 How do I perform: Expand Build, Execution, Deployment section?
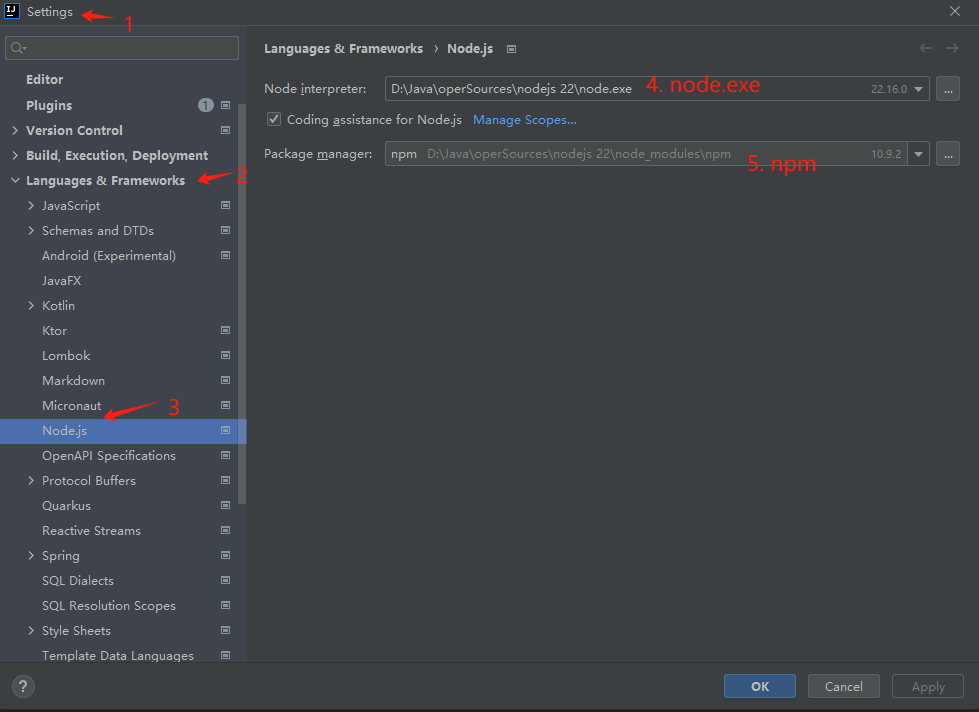(15, 156)
